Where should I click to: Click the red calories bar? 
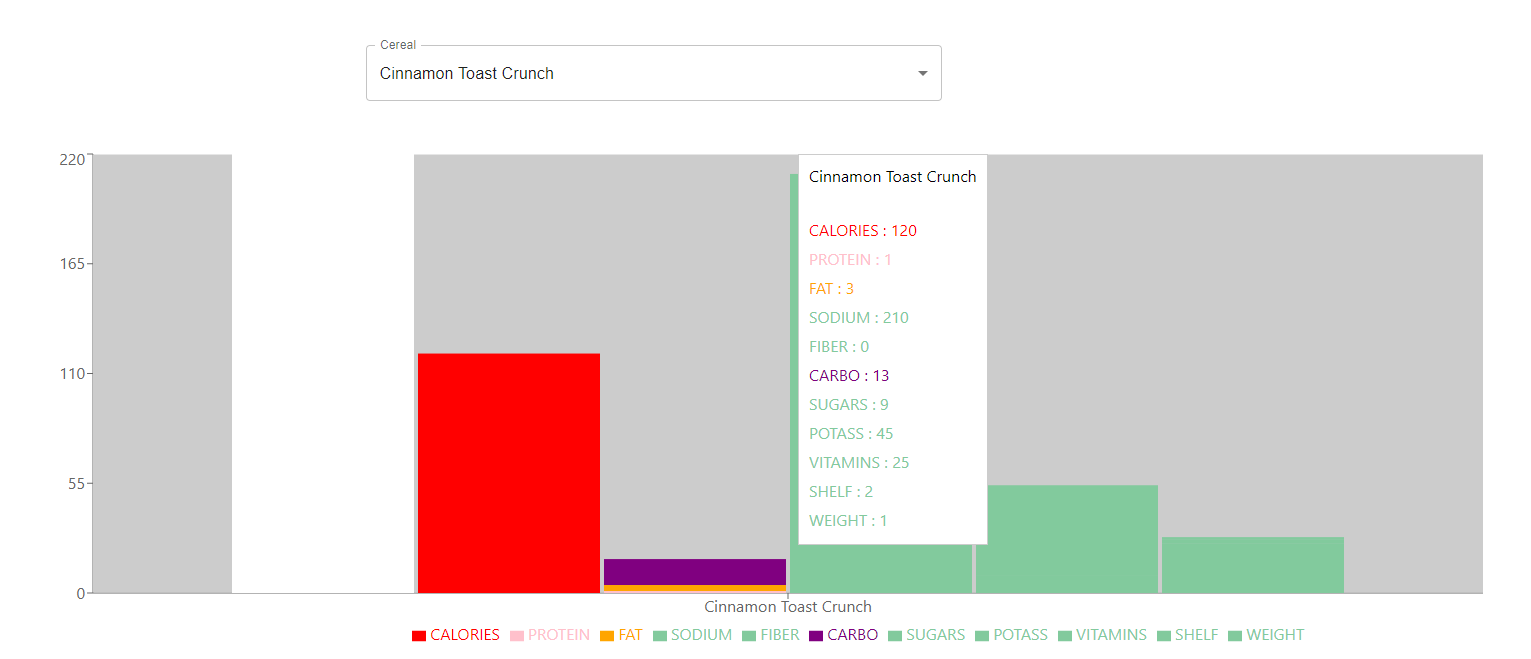tap(508, 472)
